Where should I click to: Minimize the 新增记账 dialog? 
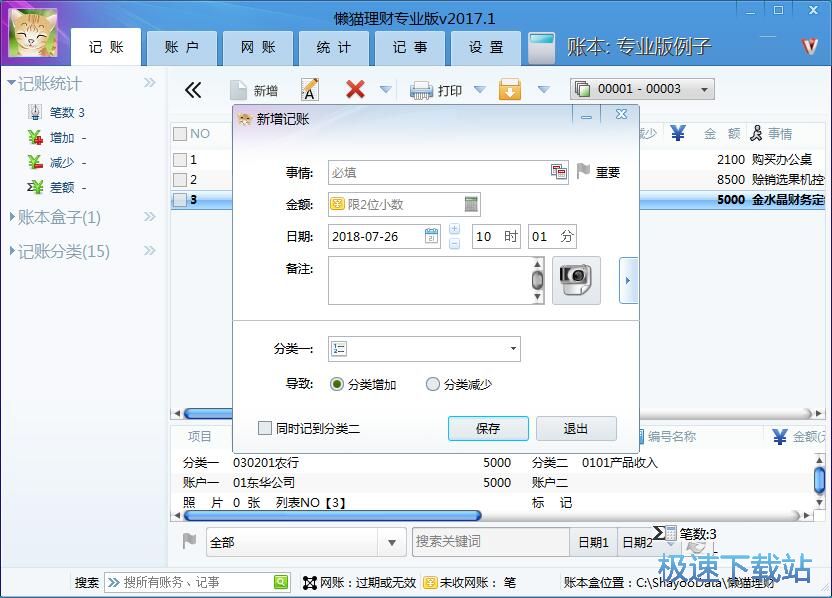click(x=586, y=115)
